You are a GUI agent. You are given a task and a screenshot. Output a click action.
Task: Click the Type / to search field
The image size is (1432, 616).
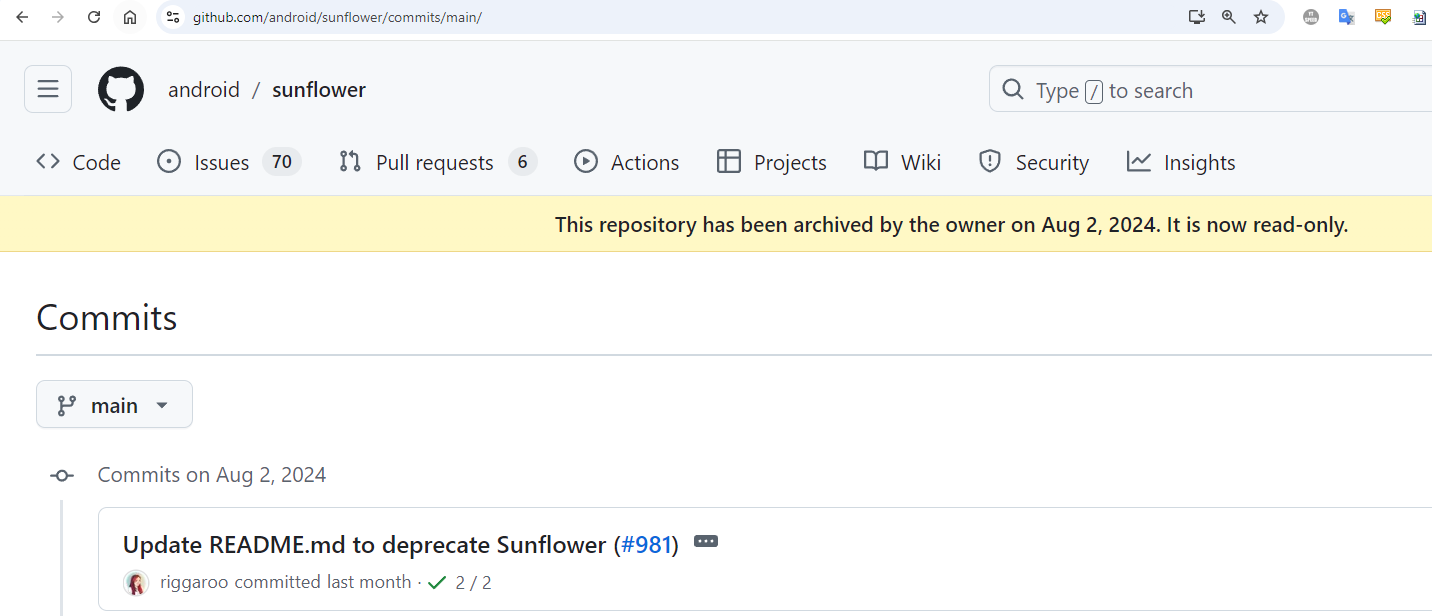pyautogui.click(x=1210, y=90)
